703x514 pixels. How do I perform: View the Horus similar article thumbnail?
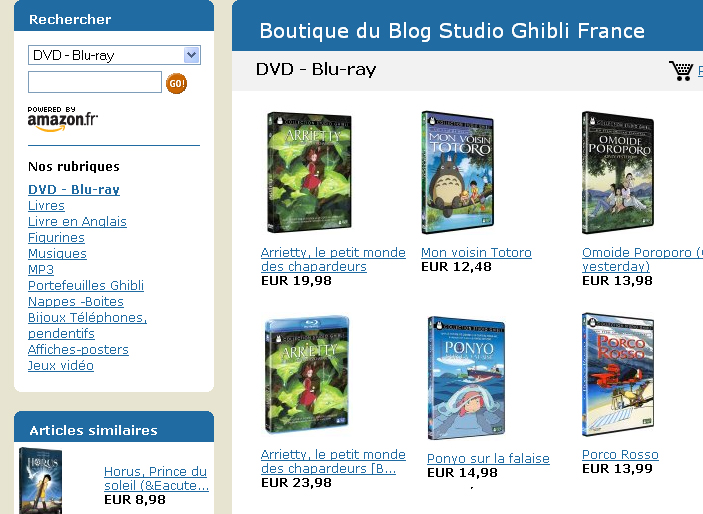40,481
